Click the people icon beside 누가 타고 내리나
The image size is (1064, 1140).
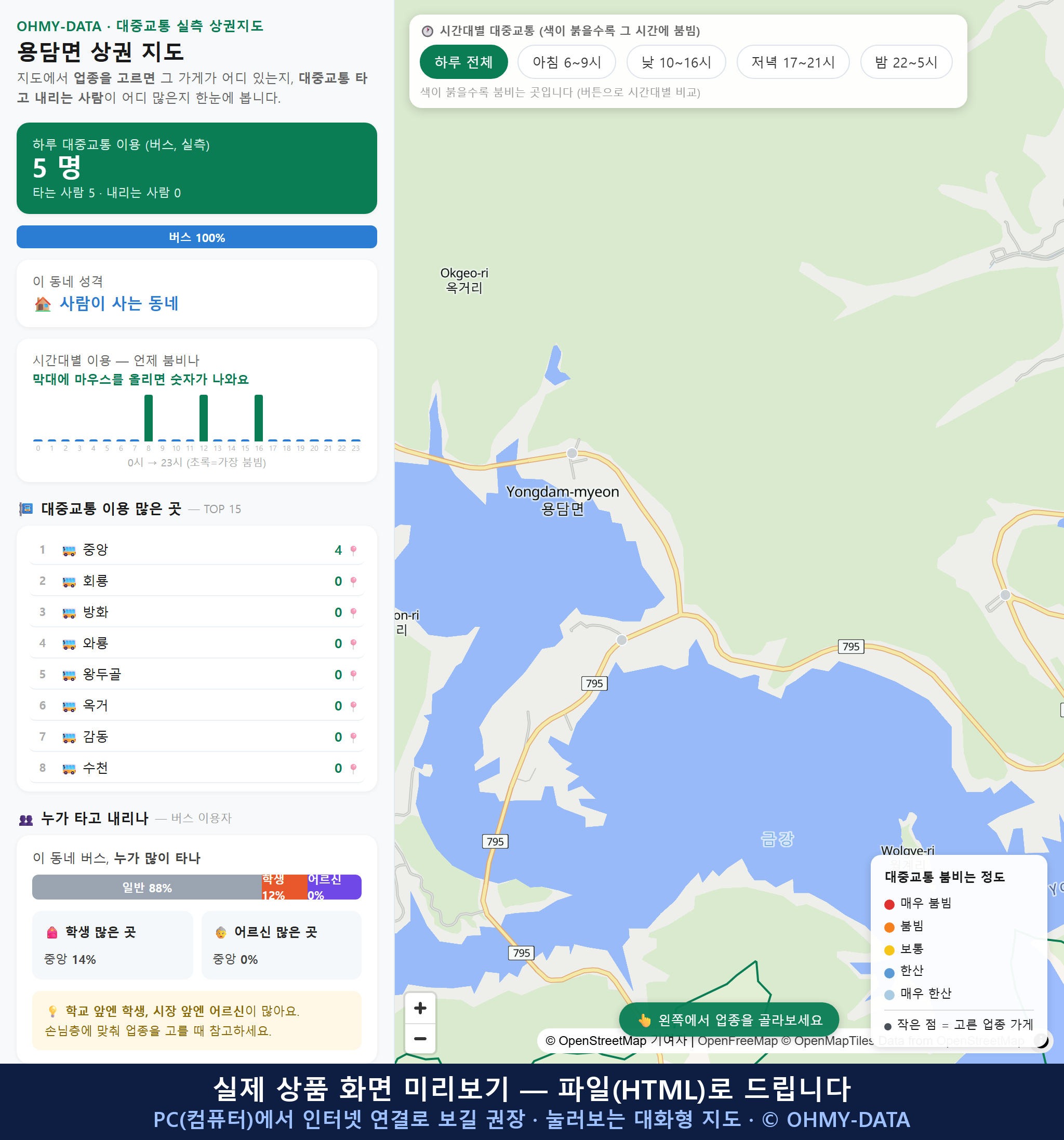26,820
